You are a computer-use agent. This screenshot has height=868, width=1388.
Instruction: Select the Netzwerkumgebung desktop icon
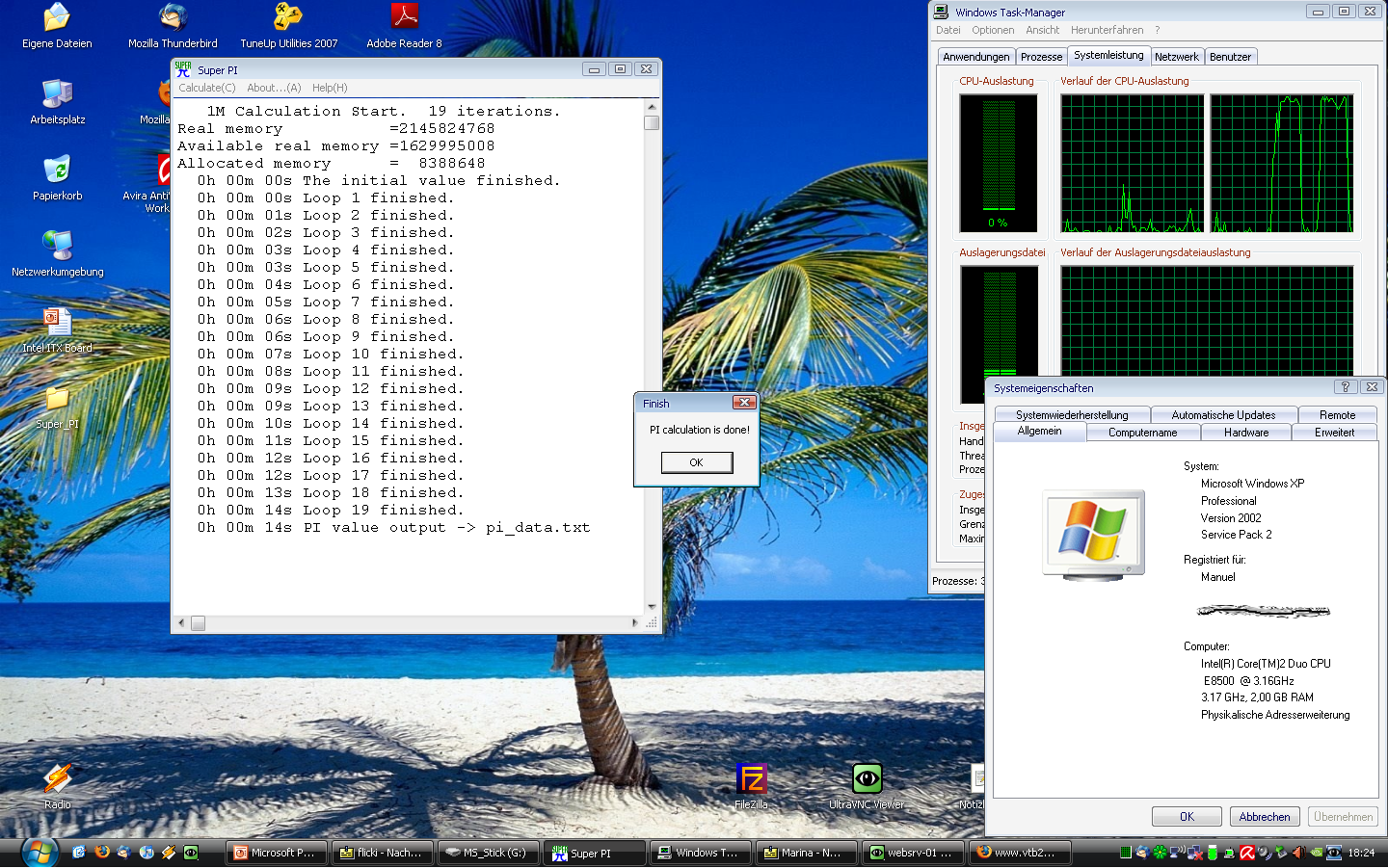57,246
